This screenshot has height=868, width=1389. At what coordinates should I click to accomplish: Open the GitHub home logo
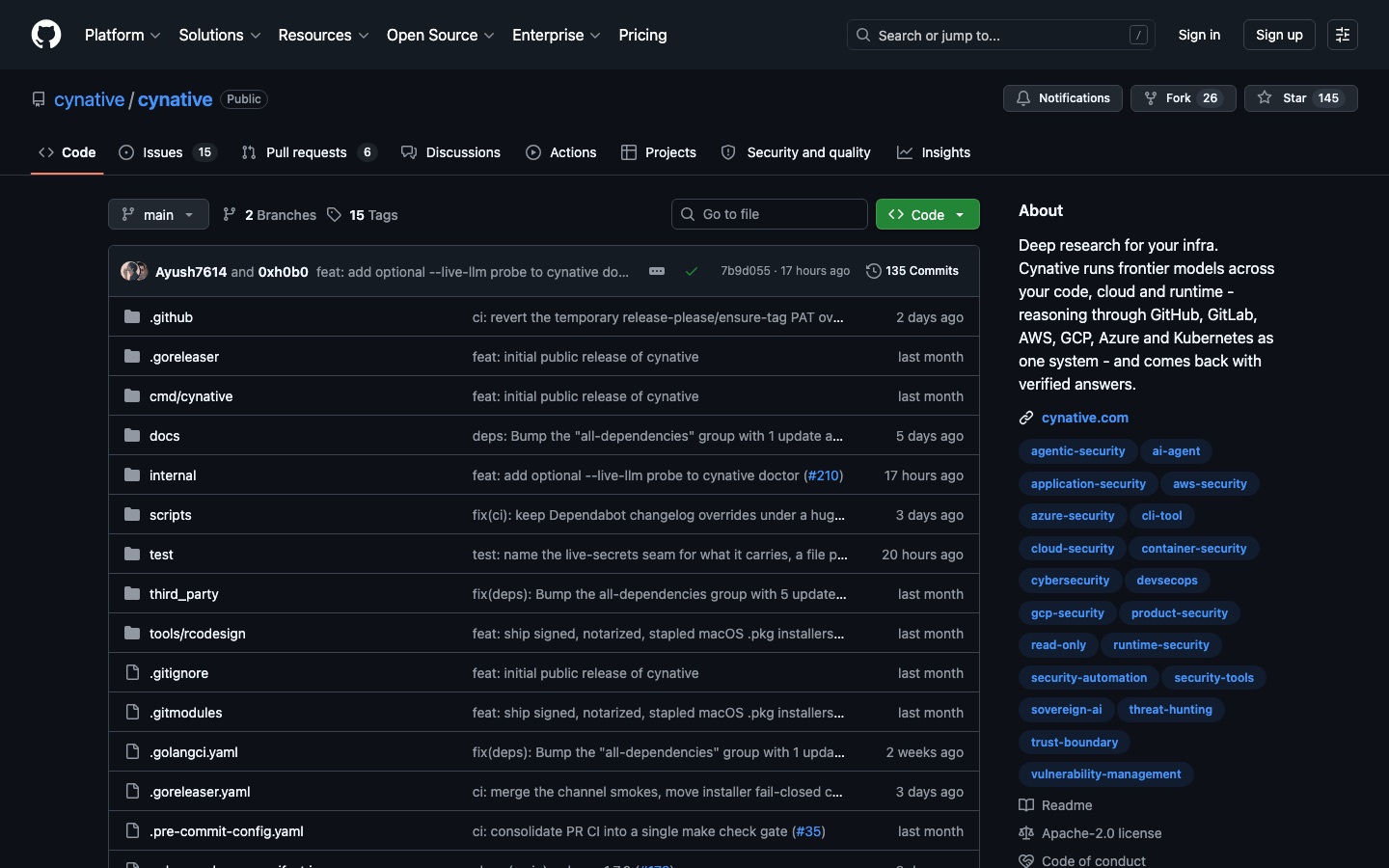coord(46,35)
